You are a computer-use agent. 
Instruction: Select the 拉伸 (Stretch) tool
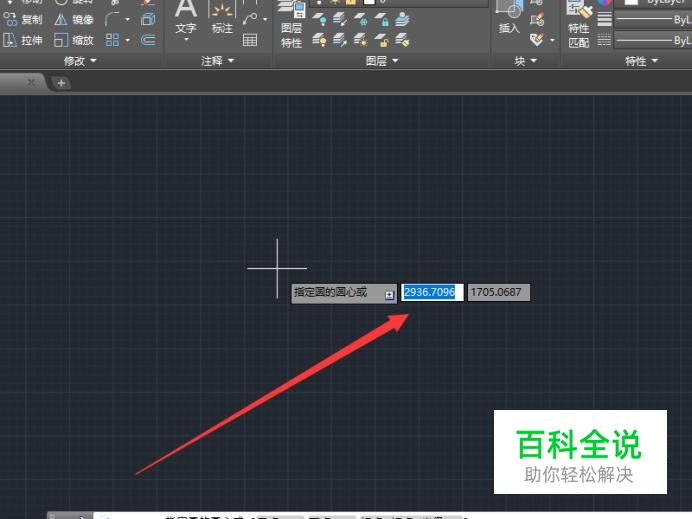23,41
